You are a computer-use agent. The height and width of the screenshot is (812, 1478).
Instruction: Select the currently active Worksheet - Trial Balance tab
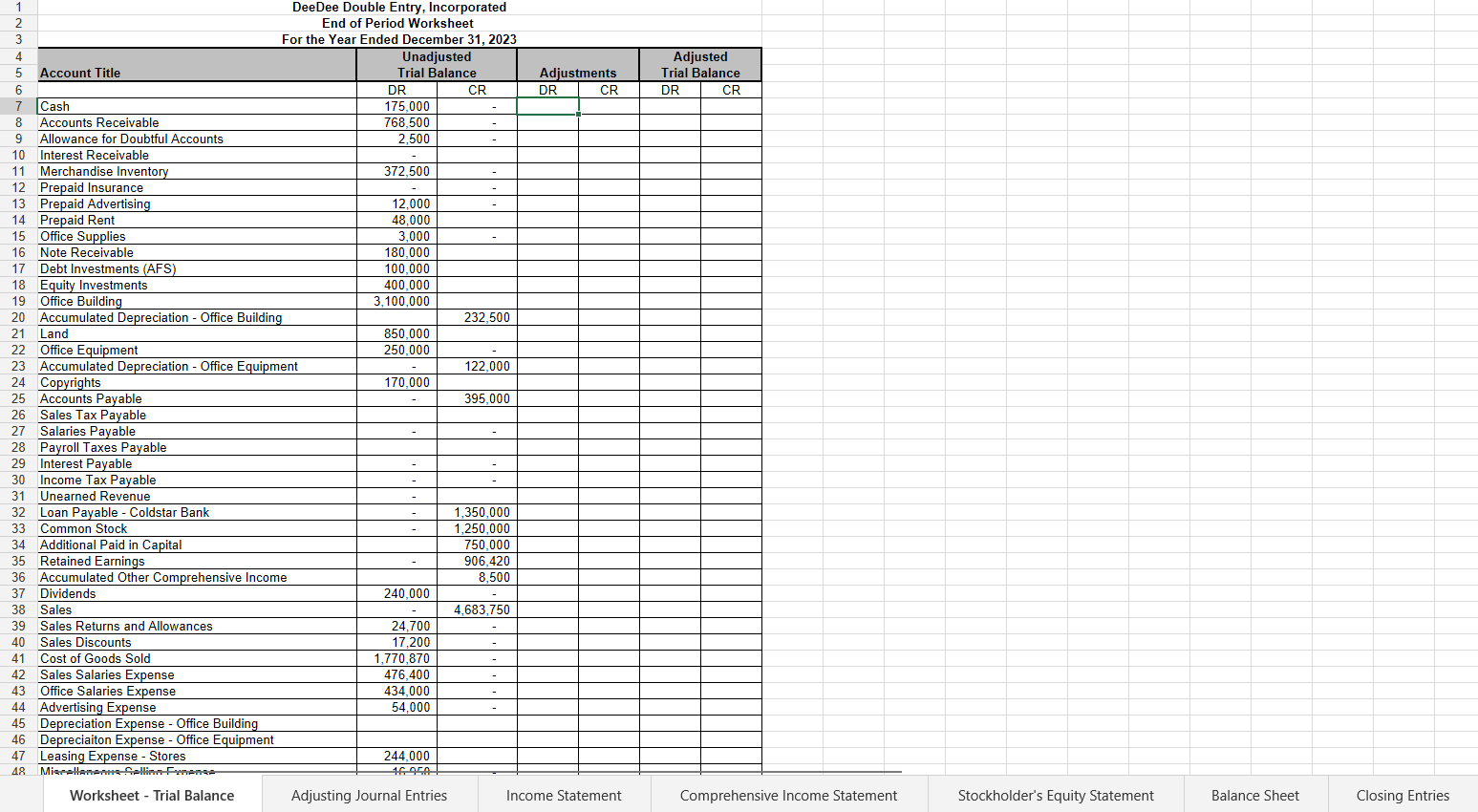pyautogui.click(x=152, y=795)
